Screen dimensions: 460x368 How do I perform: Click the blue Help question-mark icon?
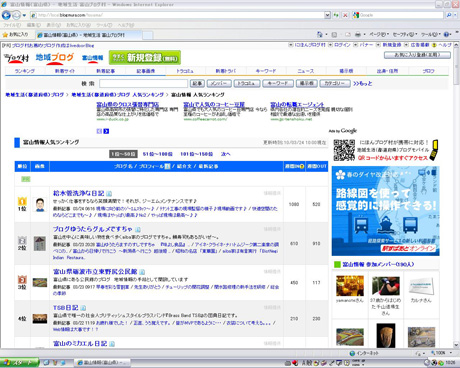coord(447,34)
